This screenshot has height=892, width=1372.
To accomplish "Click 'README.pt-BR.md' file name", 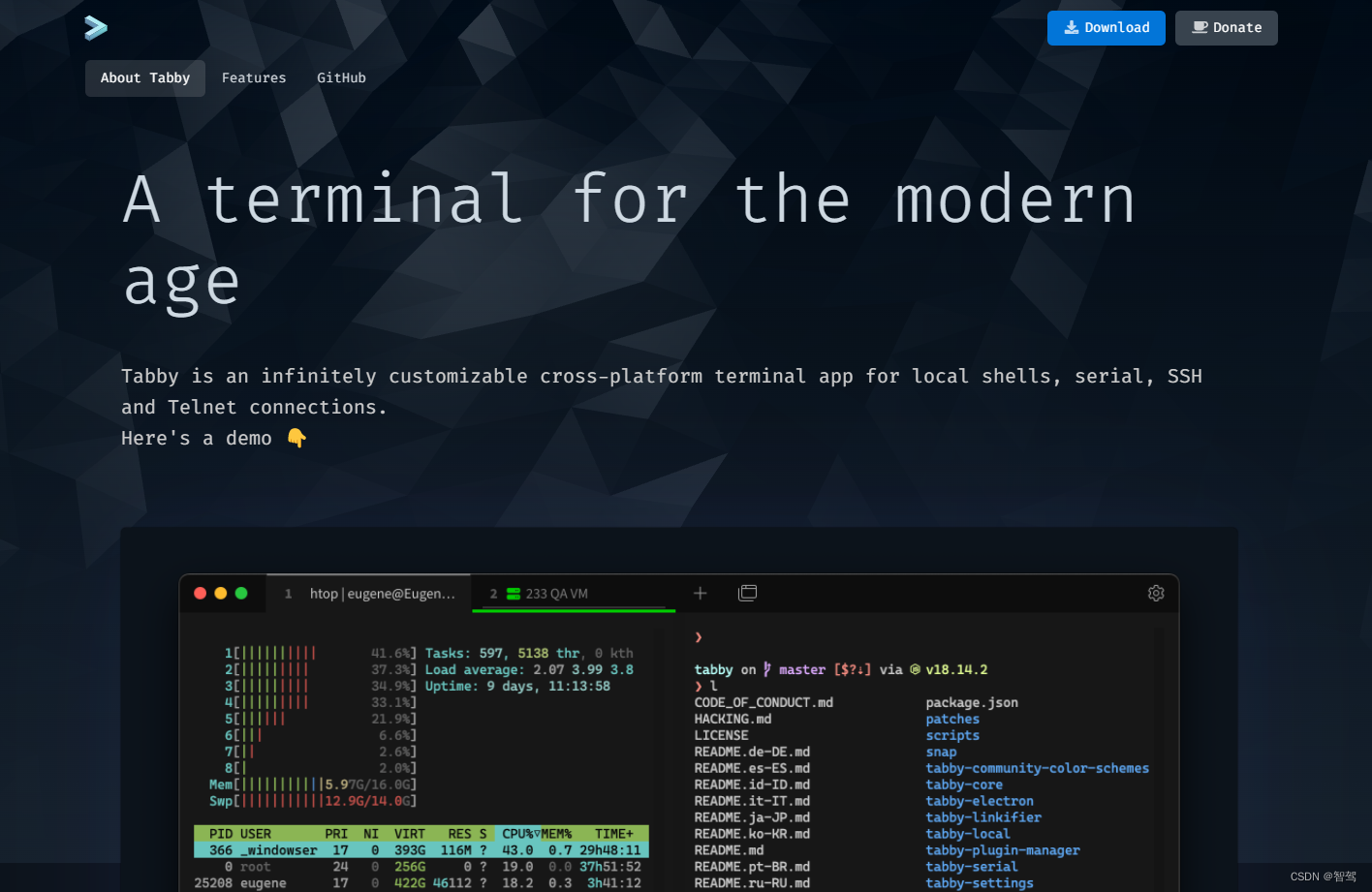I will 752,867.
